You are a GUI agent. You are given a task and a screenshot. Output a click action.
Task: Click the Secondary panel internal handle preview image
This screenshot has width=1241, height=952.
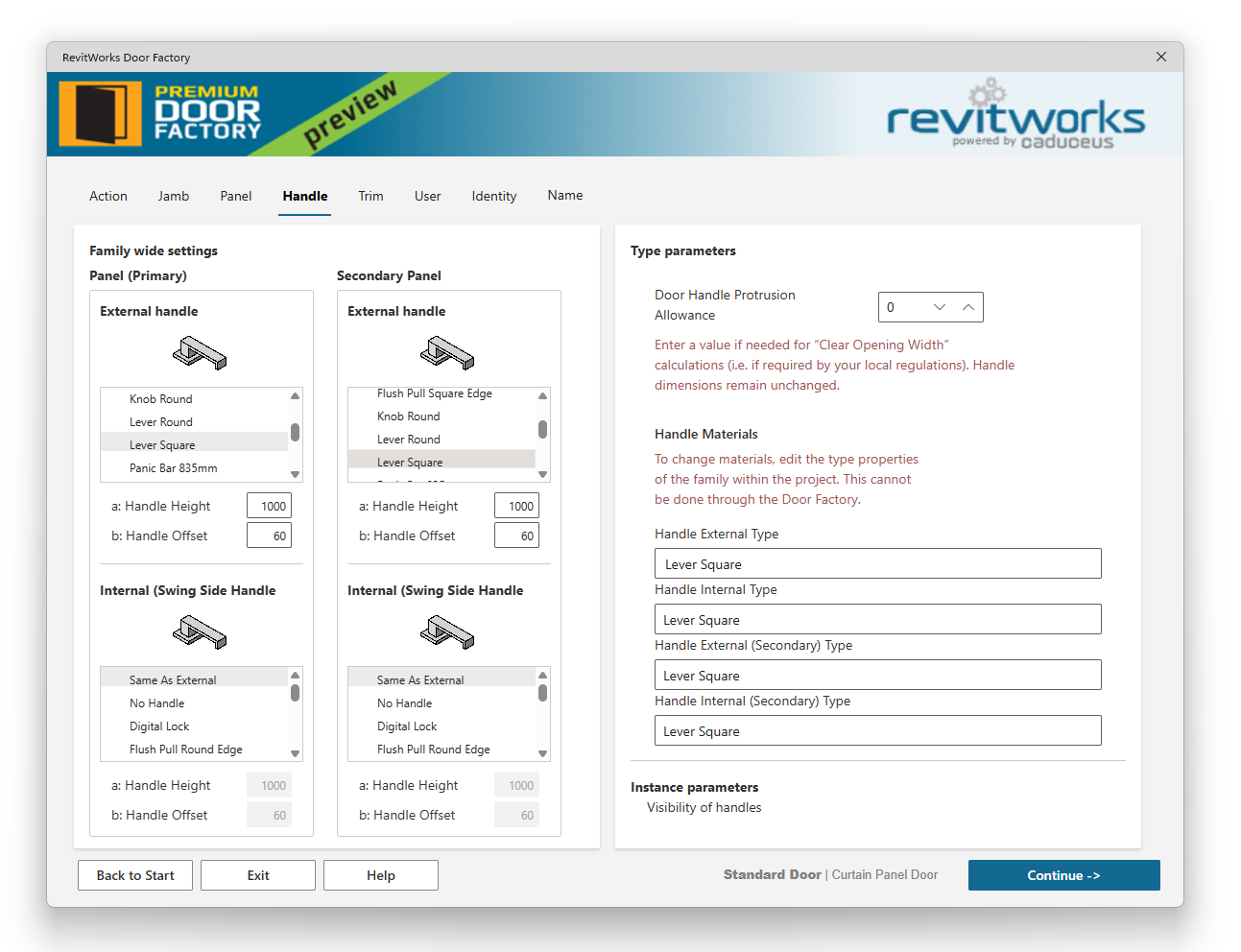(447, 631)
